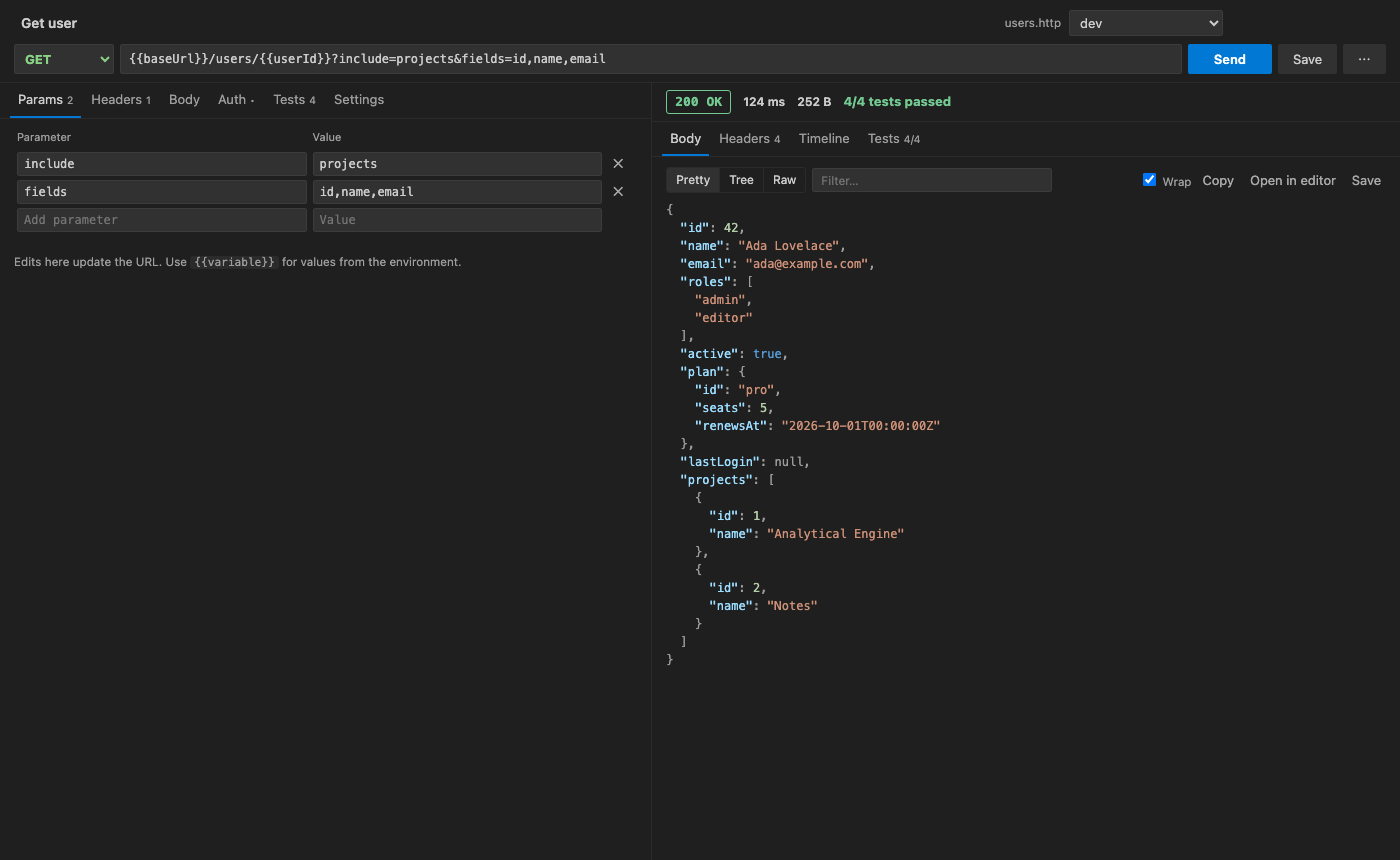Click the Get user request title

click(49, 23)
